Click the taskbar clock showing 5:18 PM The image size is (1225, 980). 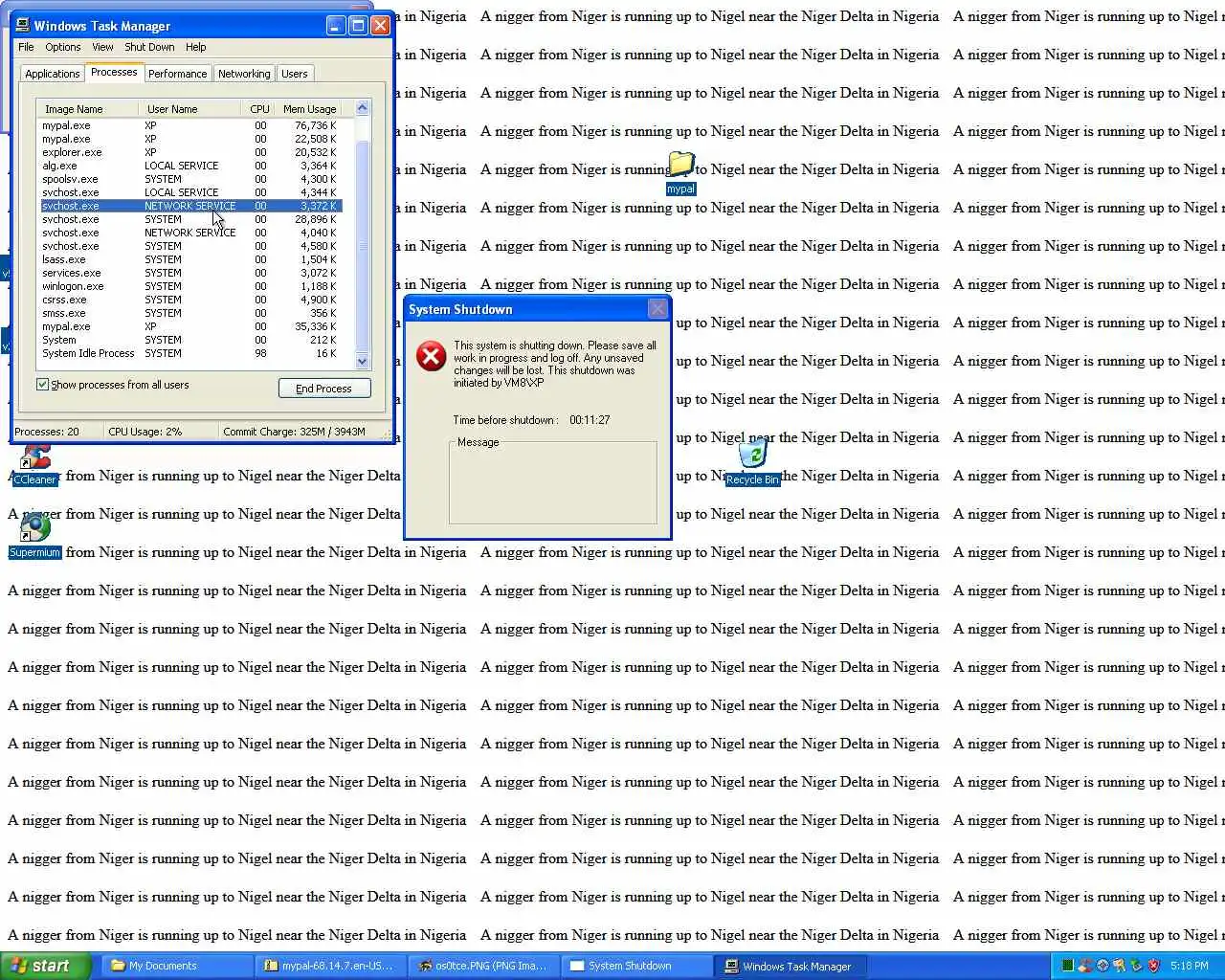pos(1189,966)
